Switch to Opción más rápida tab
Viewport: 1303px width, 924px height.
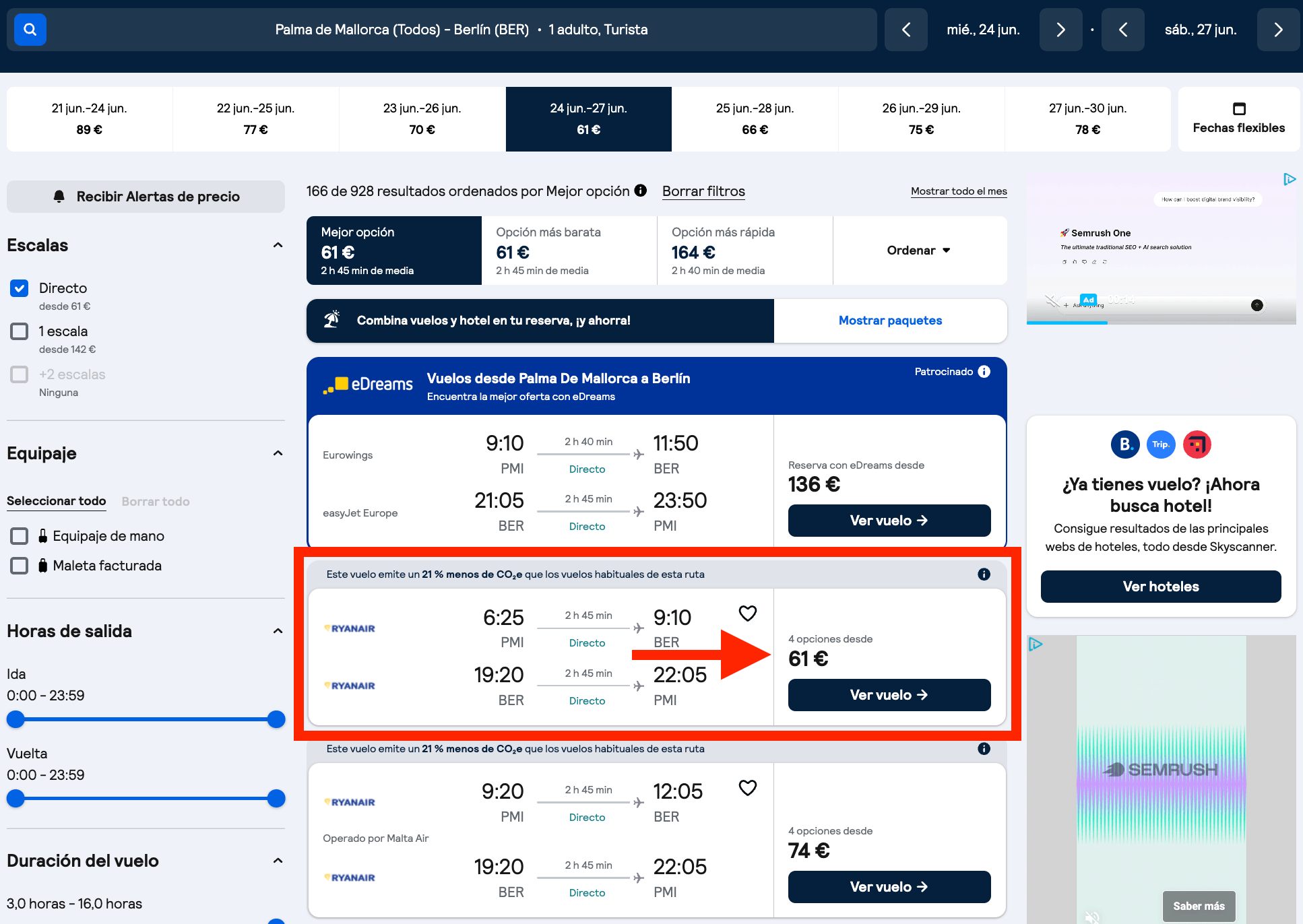click(x=745, y=251)
